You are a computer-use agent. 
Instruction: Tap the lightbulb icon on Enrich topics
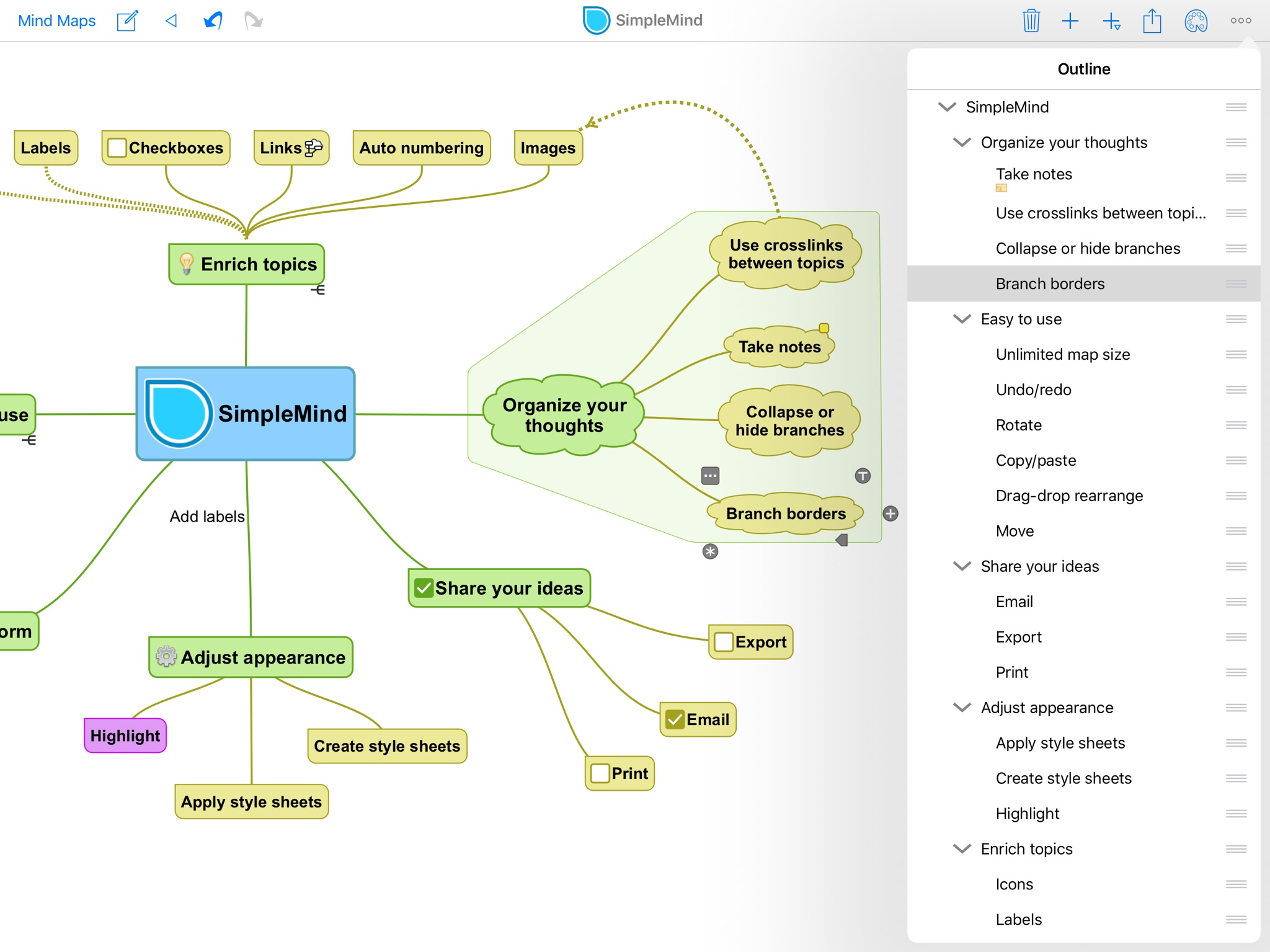[x=186, y=264]
